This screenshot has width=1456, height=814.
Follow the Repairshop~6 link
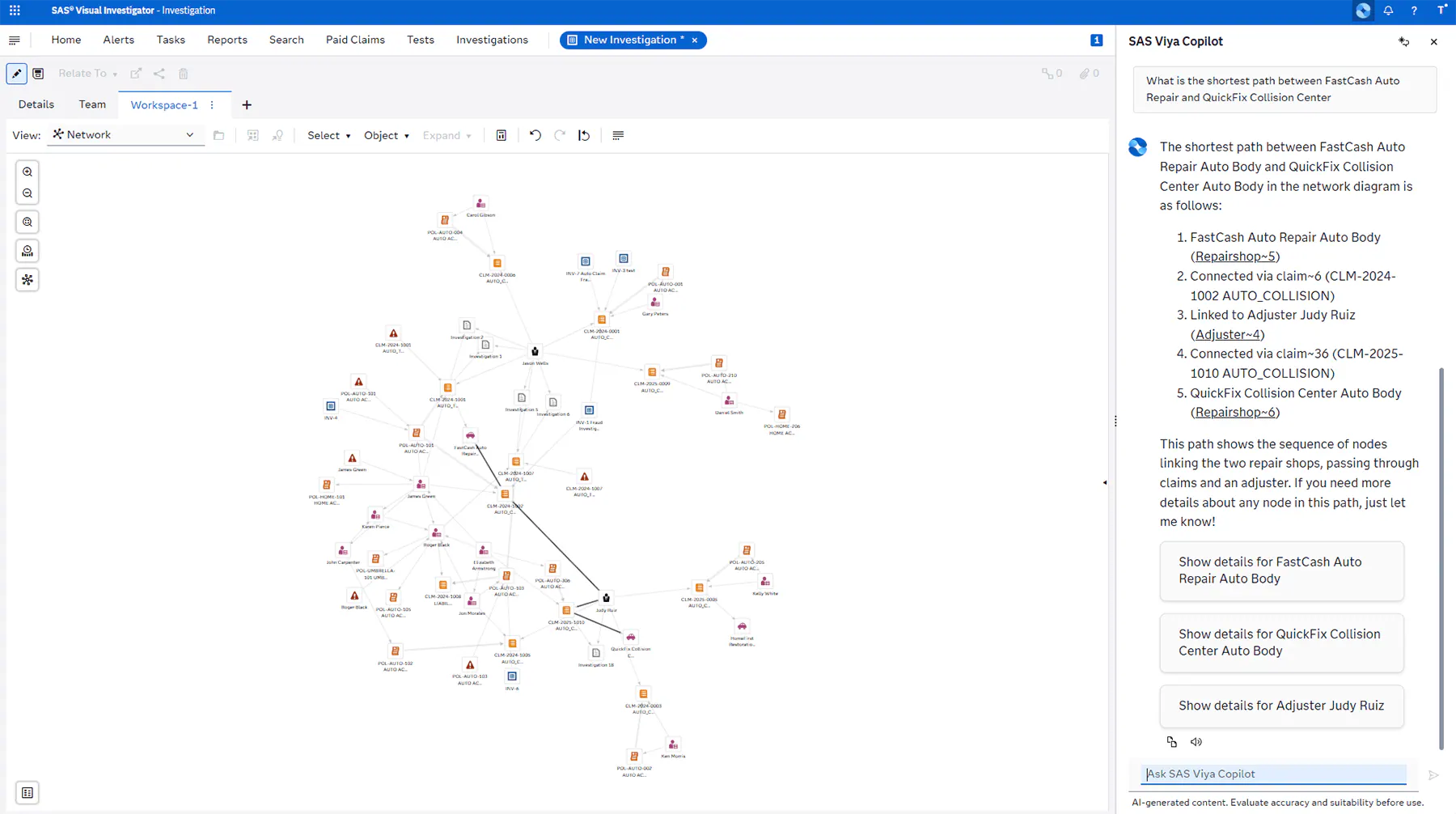(x=1235, y=412)
